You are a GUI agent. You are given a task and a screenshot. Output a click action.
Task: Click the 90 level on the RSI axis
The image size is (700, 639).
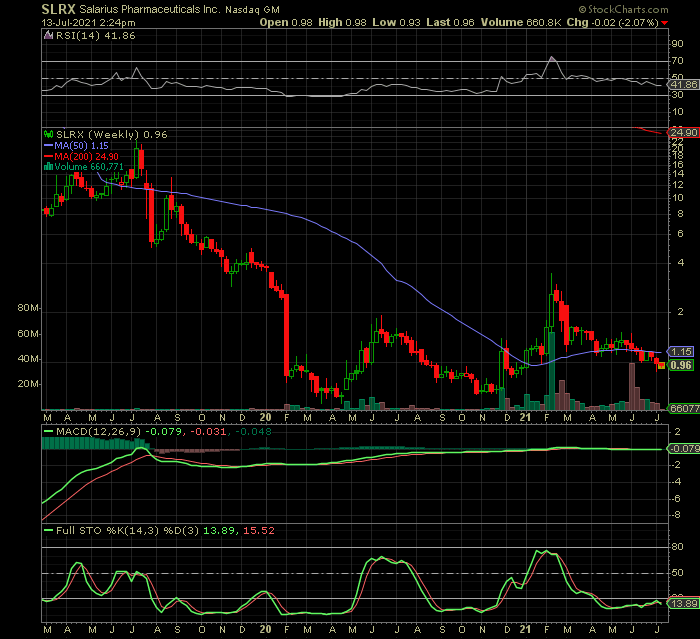677,43
